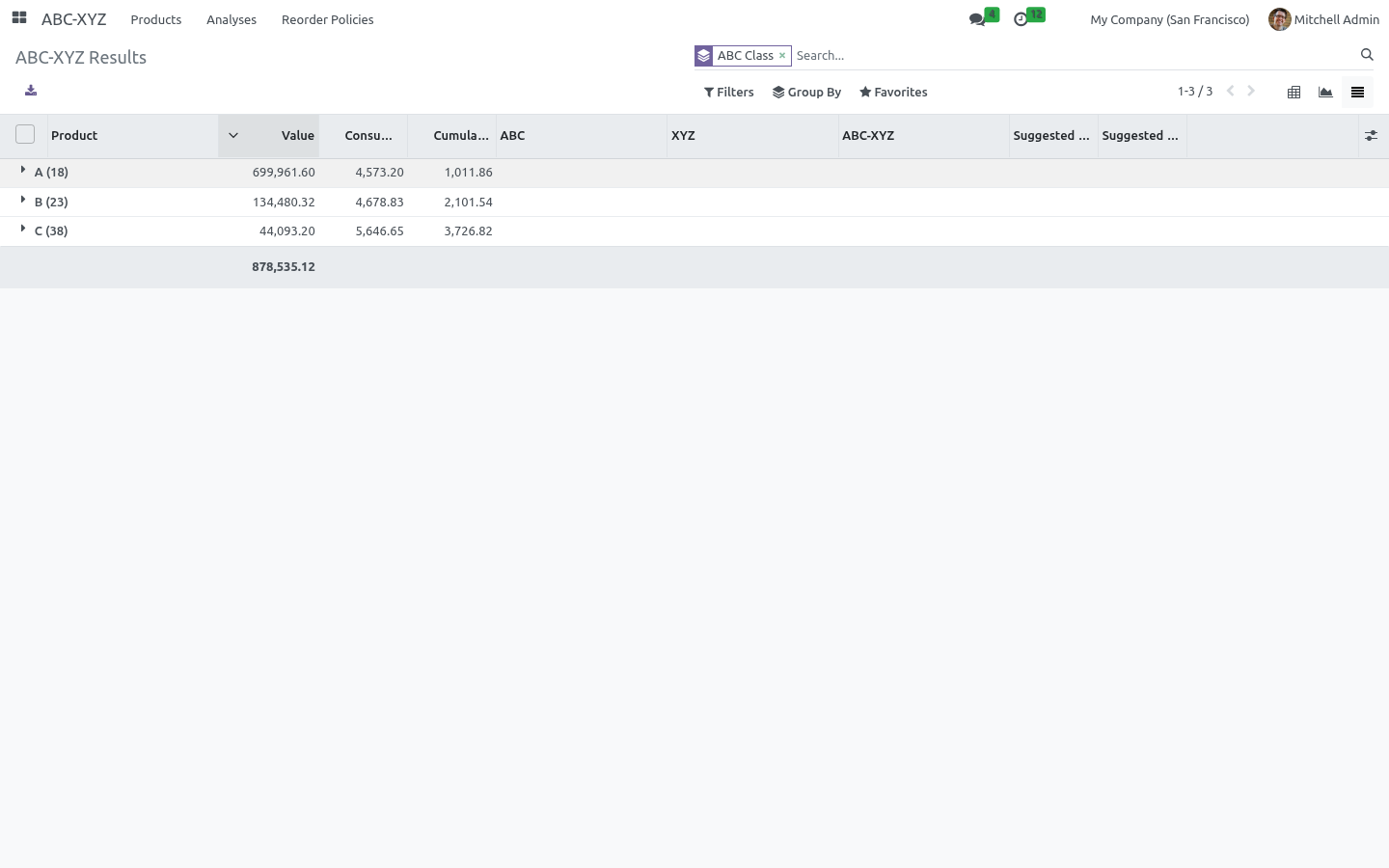
Task: Open the Favorites dropdown
Action: coord(893,93)
